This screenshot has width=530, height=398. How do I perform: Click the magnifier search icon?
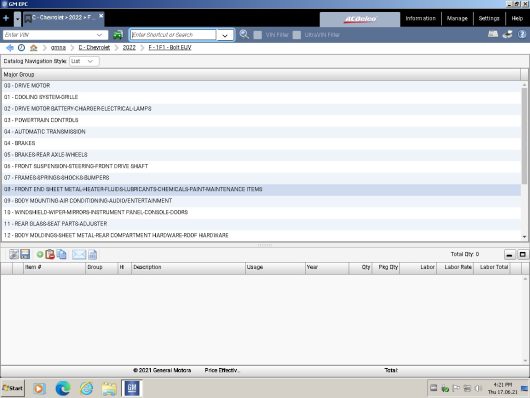[244, 34]
